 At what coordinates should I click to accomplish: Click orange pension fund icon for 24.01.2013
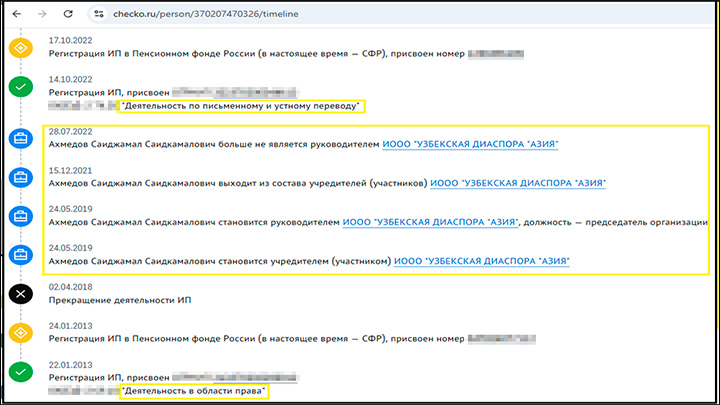click(x=20, y=332)
